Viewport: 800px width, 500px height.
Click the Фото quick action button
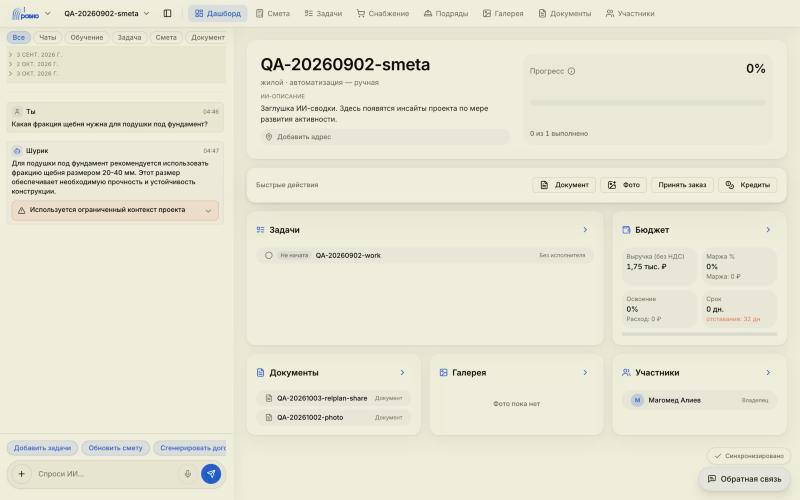pos(623,185)
